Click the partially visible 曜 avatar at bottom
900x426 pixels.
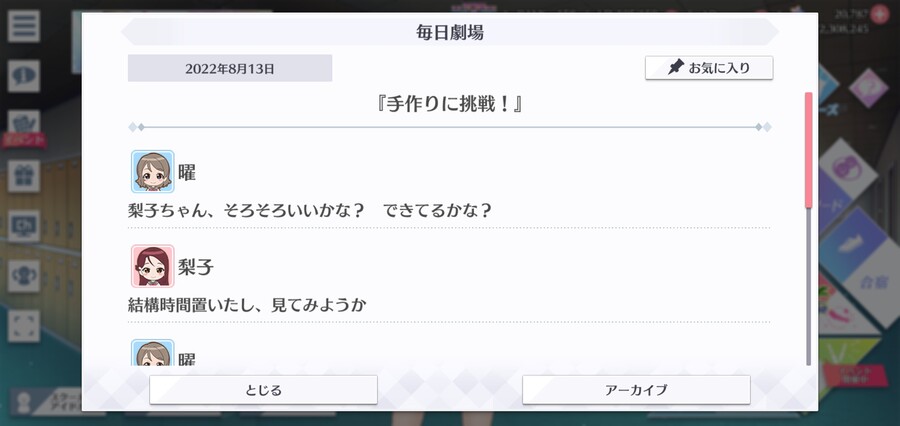click(x=153, y=352)
